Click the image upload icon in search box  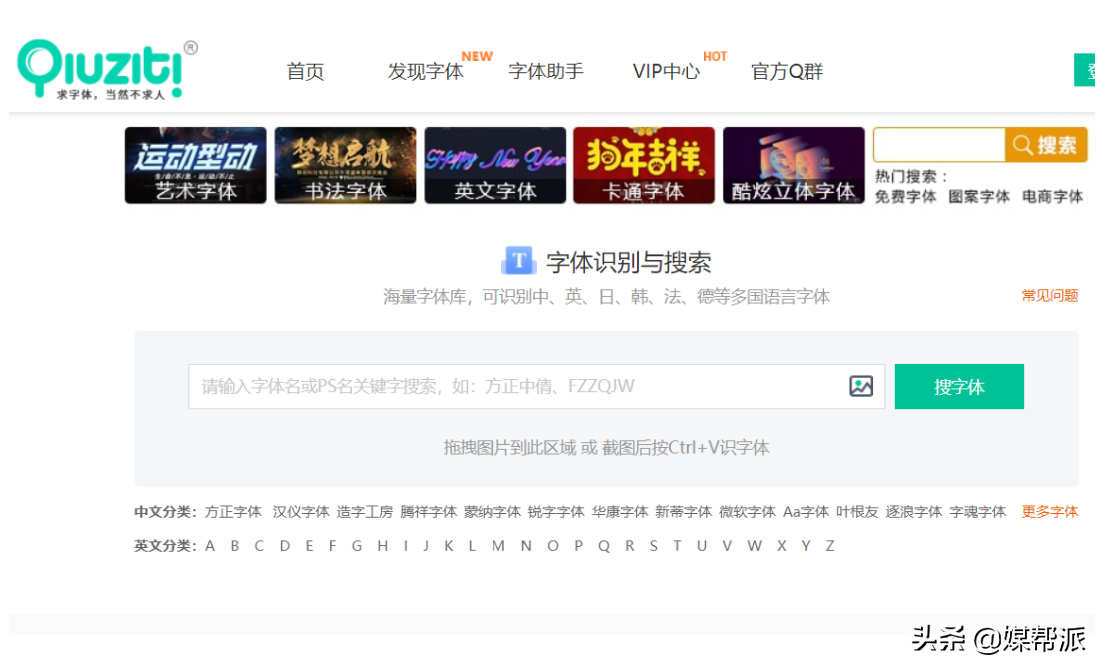(x=860, y=386)
